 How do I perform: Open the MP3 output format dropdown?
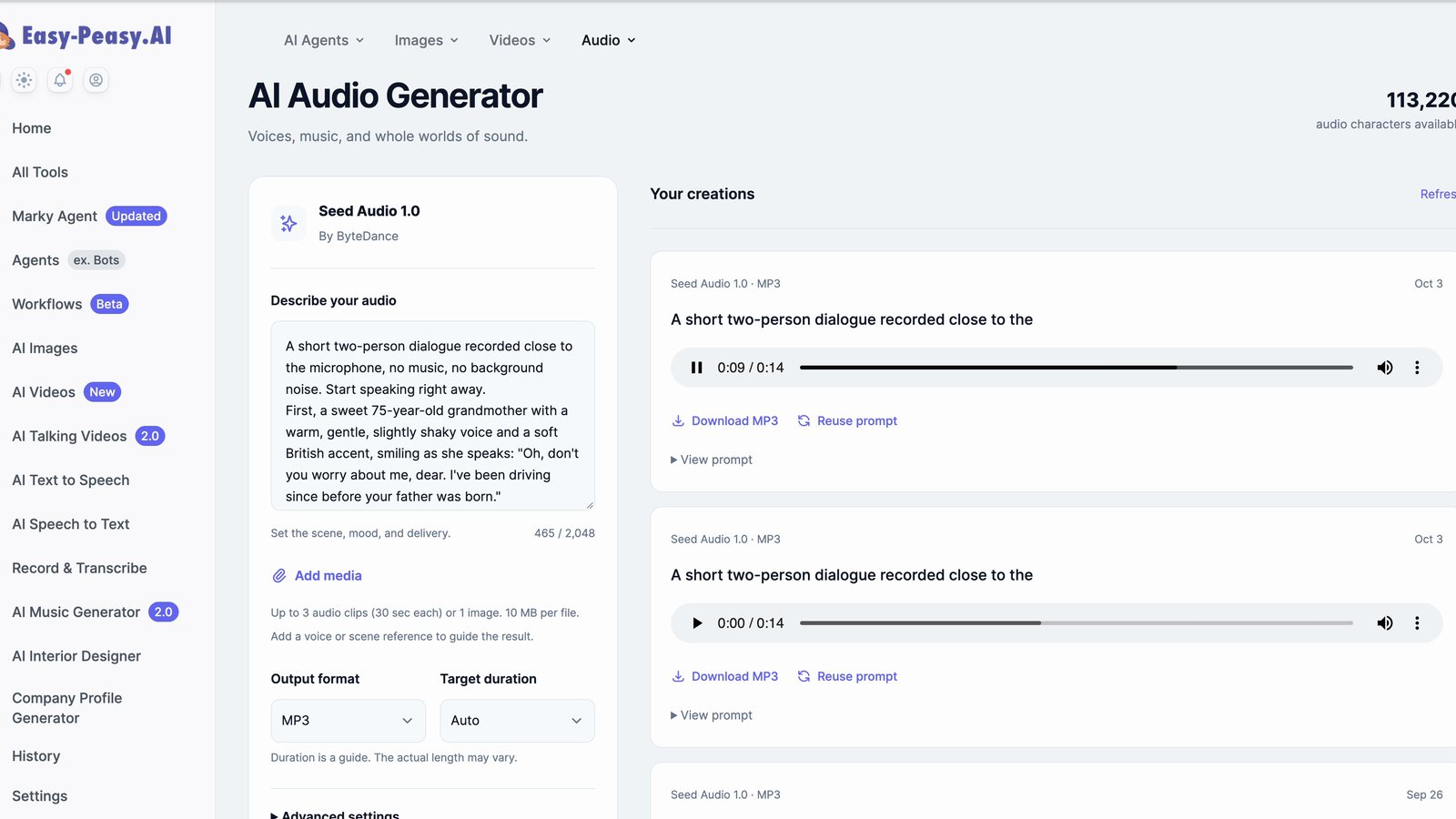[348, 721]
